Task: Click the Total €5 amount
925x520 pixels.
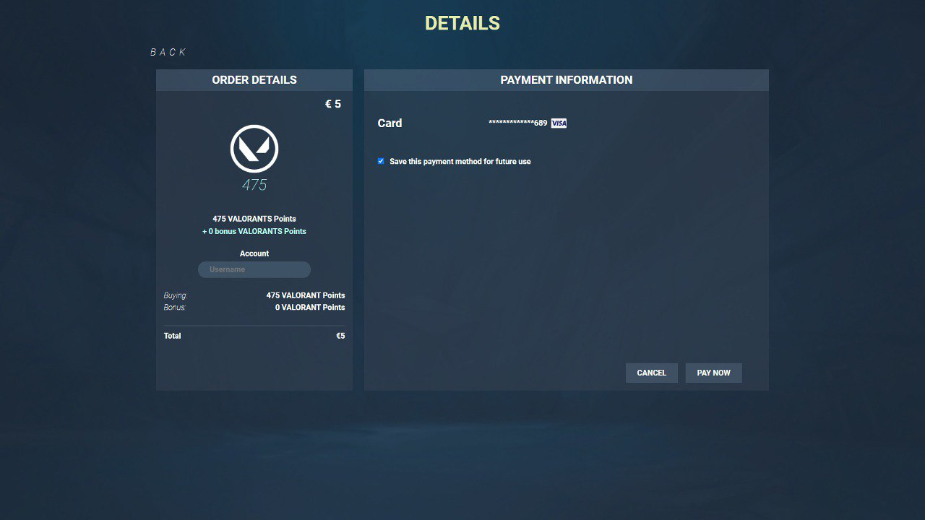Action: pyautogui.click(x=340, y=336)
